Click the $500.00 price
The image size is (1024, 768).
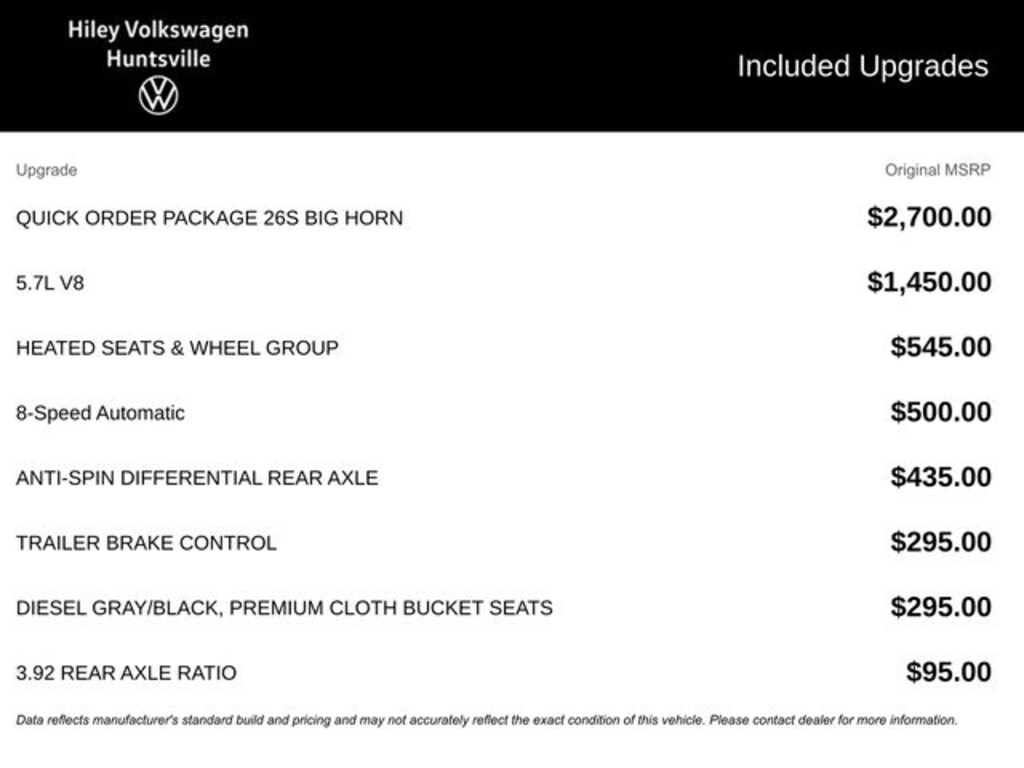click(941, 412)
